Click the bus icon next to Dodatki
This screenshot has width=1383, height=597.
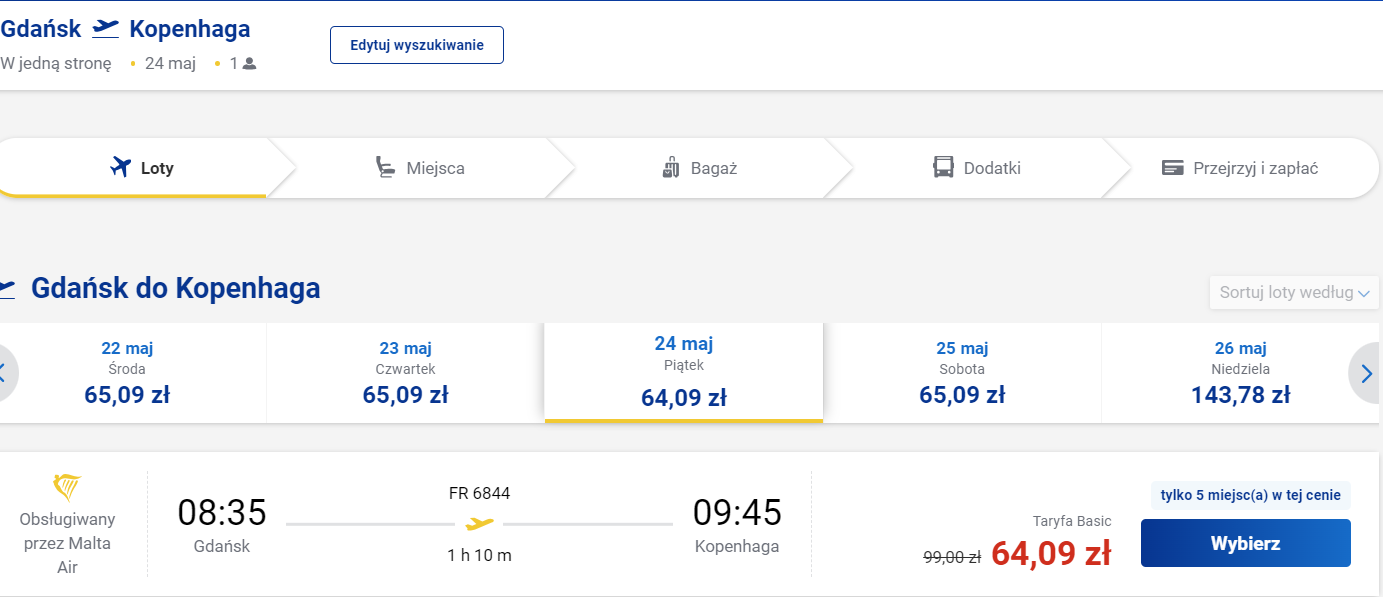coord(943,167)
